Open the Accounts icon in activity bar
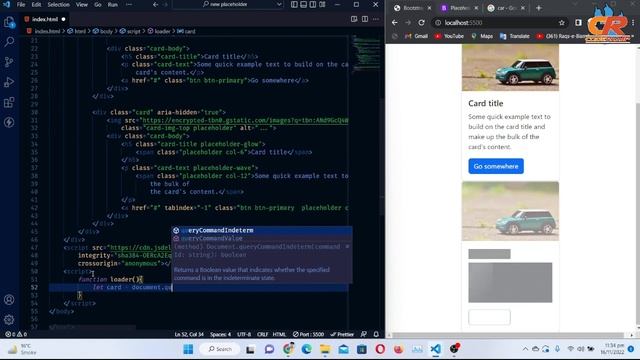Viewport: 640px width, 360px height. [9, 300]
